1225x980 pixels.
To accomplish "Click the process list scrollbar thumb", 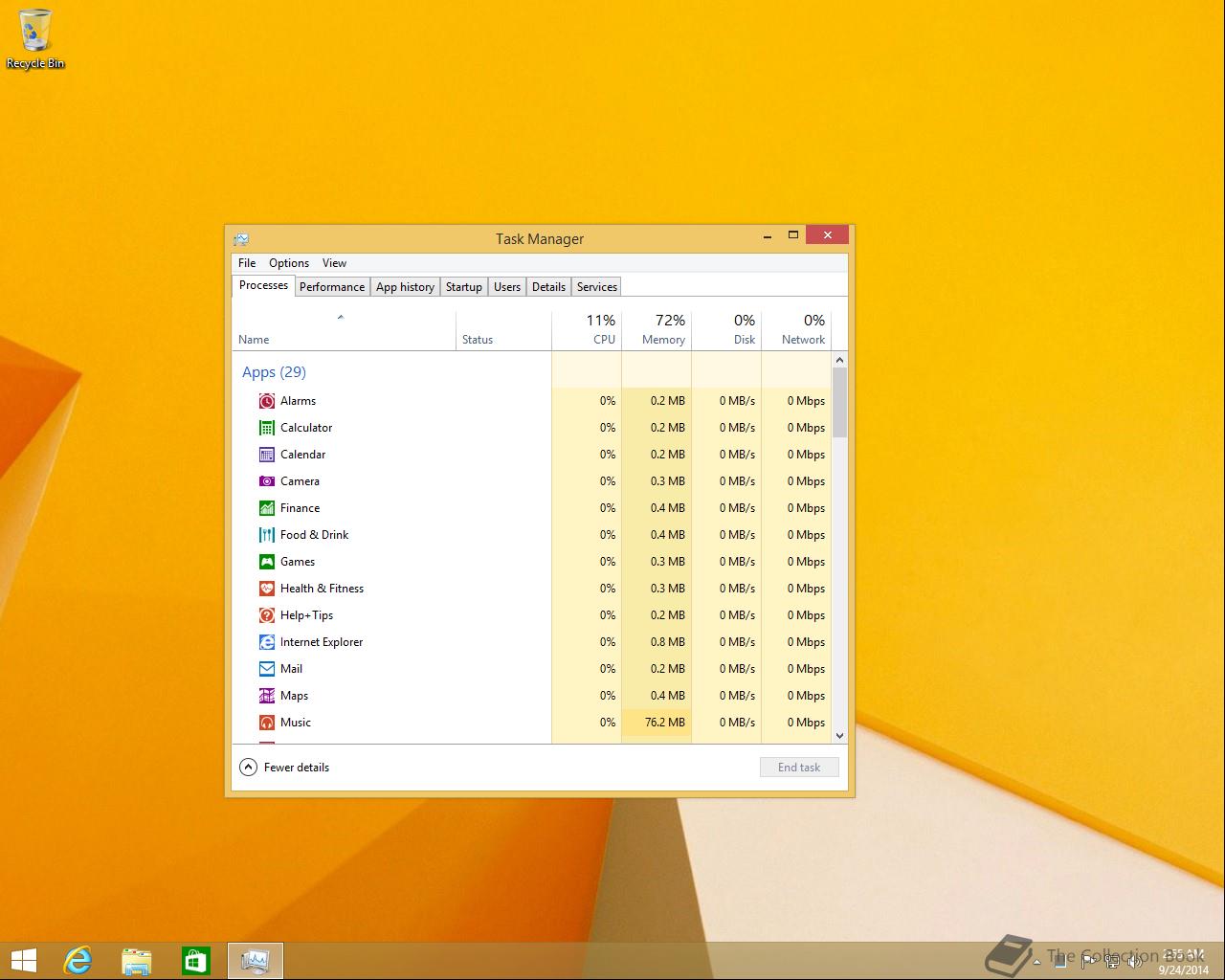I will (840, 403).
